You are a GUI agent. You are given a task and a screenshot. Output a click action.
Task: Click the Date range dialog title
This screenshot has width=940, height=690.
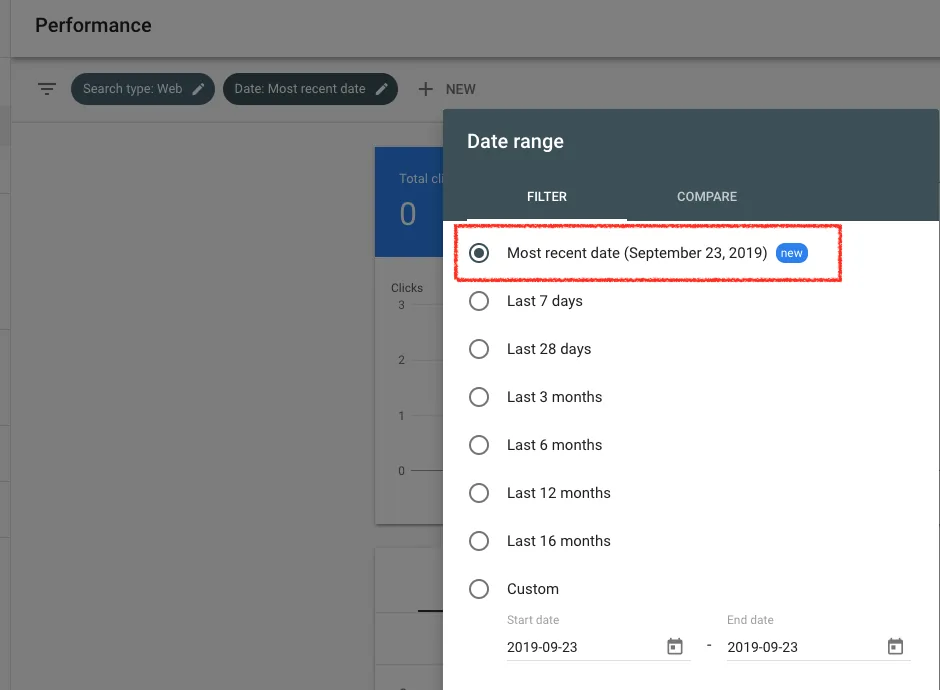pyautogui.click(x=515, y=141)
